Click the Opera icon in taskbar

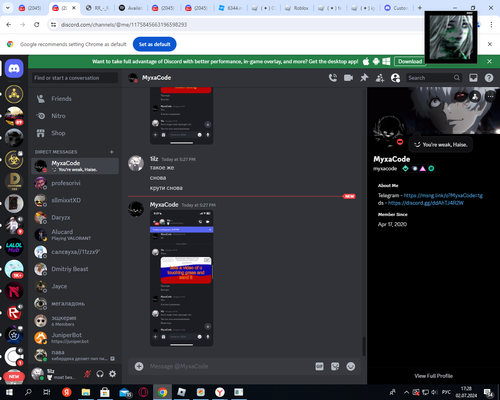coord(143,392)
